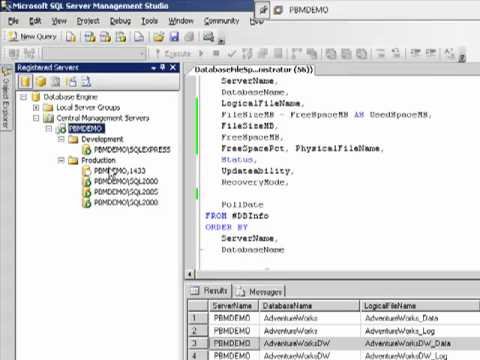The width and height of the screenshot is (480, 360).
Task: Open the Object Explorer side tab
Action: pos(5,97)
